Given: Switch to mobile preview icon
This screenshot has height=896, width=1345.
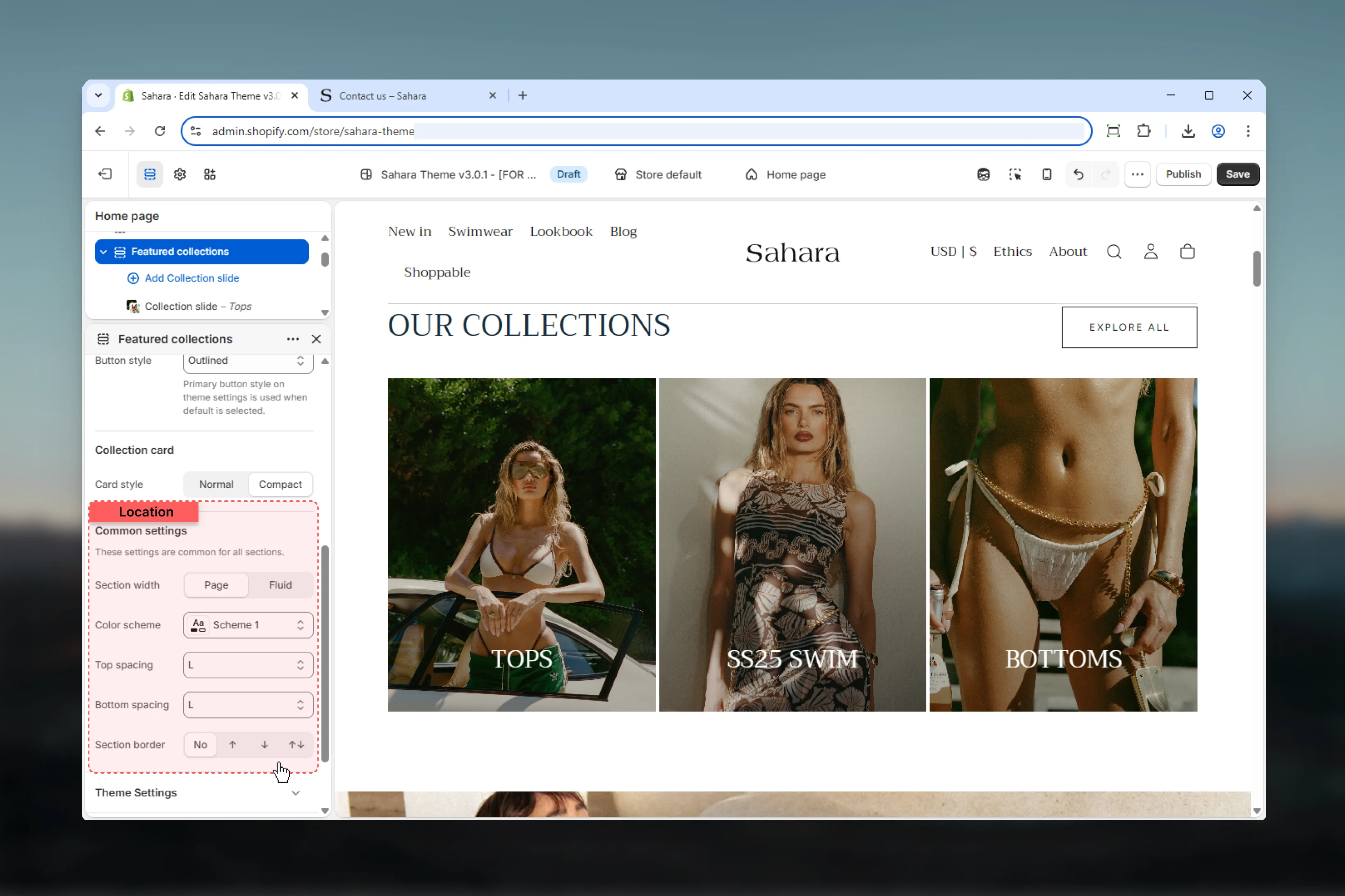Looking at the screenshot, I should tap(1046, 174).
